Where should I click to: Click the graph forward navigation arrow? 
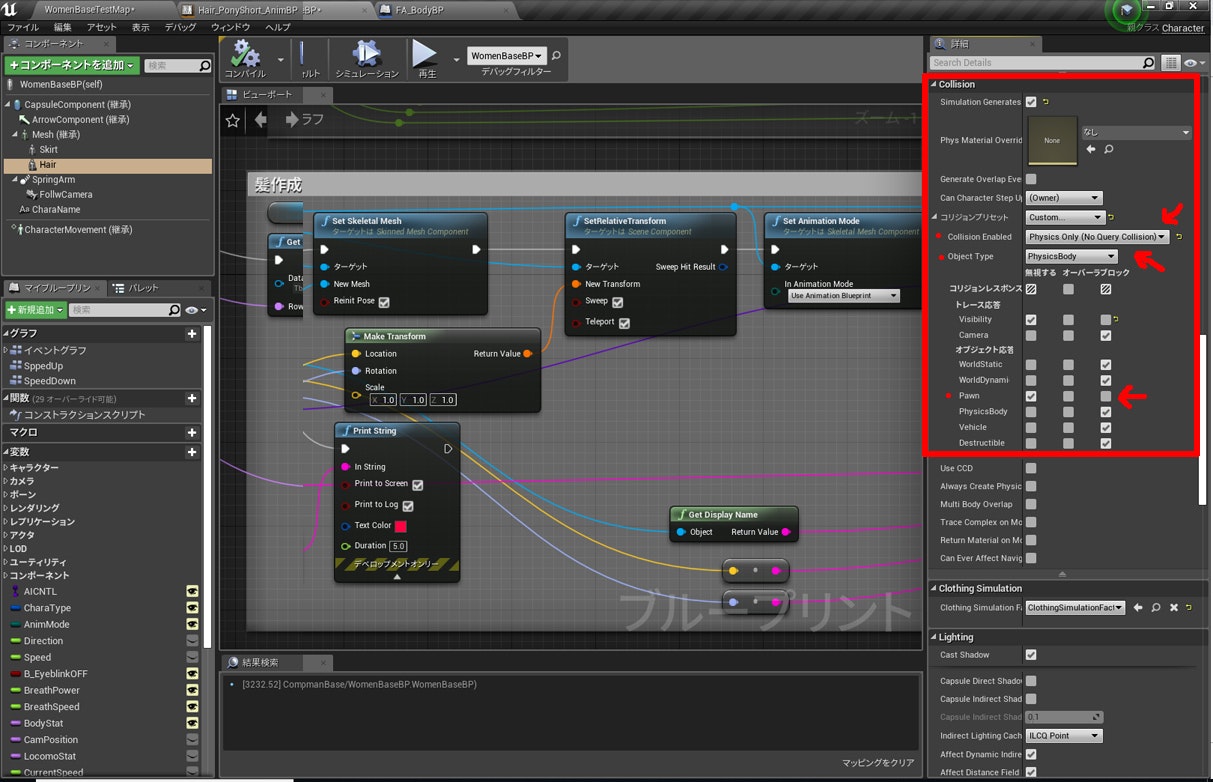pos(292,120)
